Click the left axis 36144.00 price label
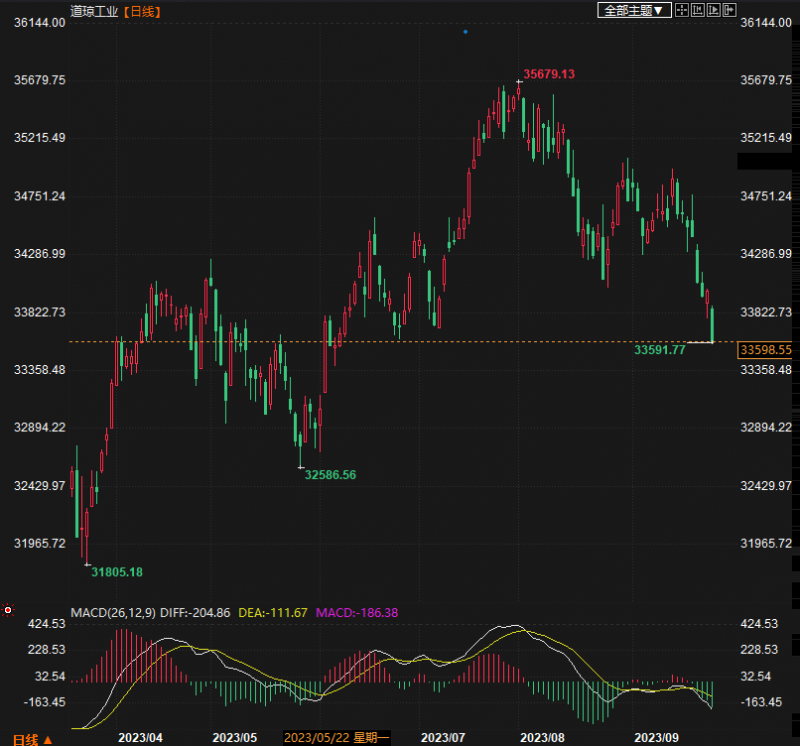The height and width of the screenshot is (746, 800). pos(40,22)
